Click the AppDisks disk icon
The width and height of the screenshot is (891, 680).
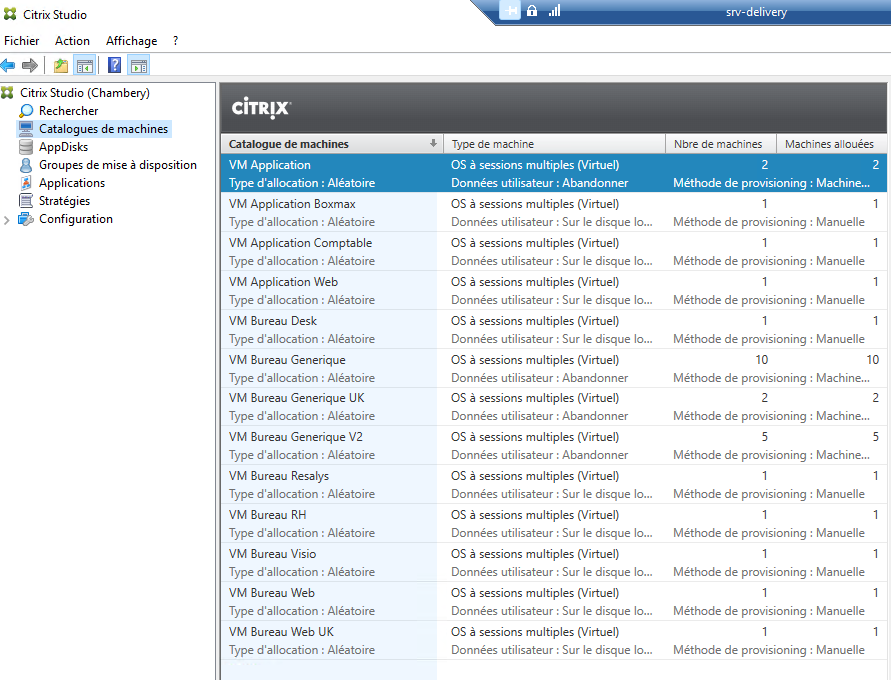[x=26, y=147]
